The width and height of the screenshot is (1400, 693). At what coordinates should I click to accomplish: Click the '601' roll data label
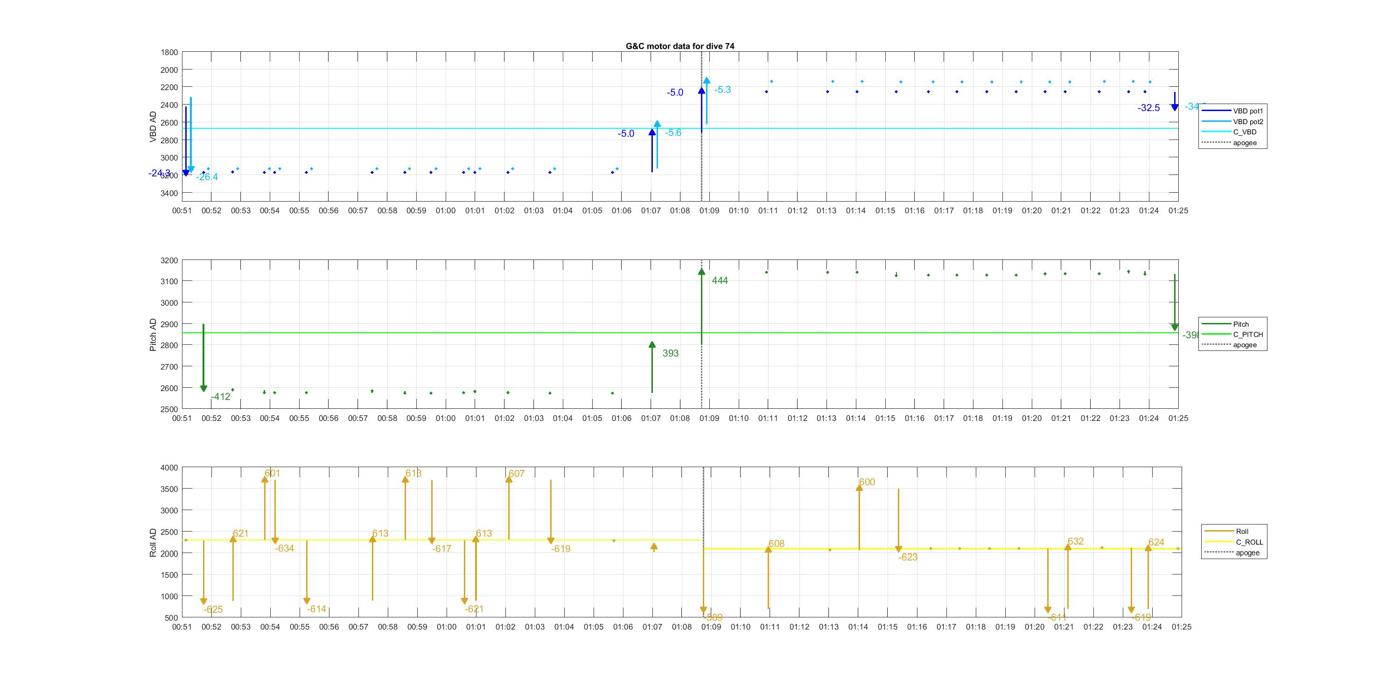(273, 474)
